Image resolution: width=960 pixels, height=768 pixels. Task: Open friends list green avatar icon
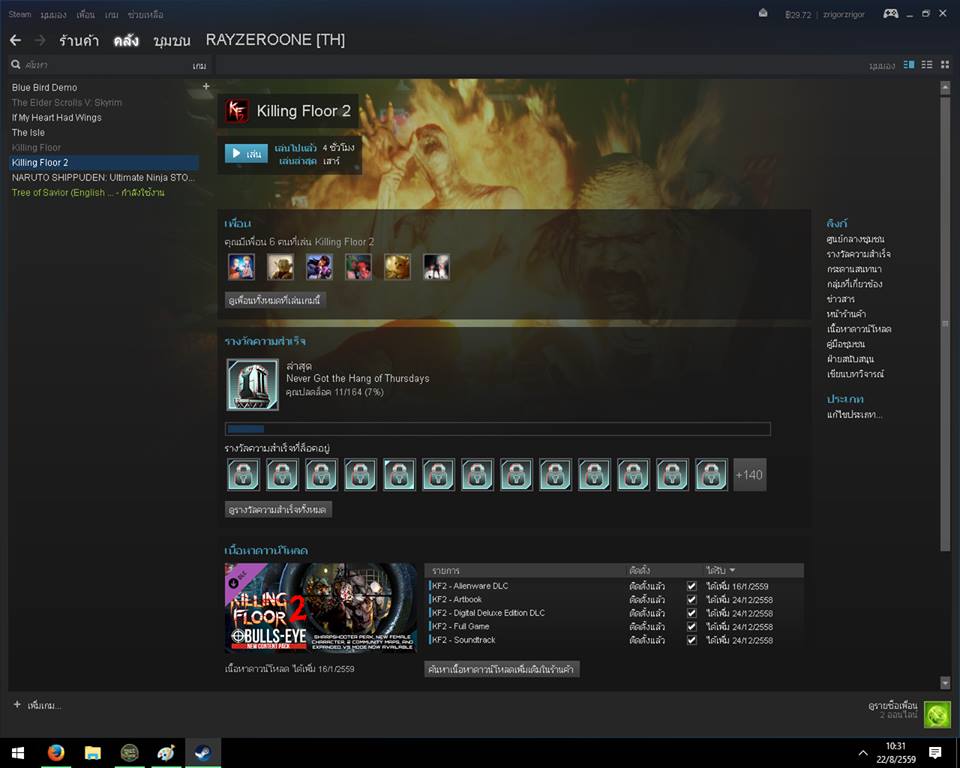click(x=937, y=714)
